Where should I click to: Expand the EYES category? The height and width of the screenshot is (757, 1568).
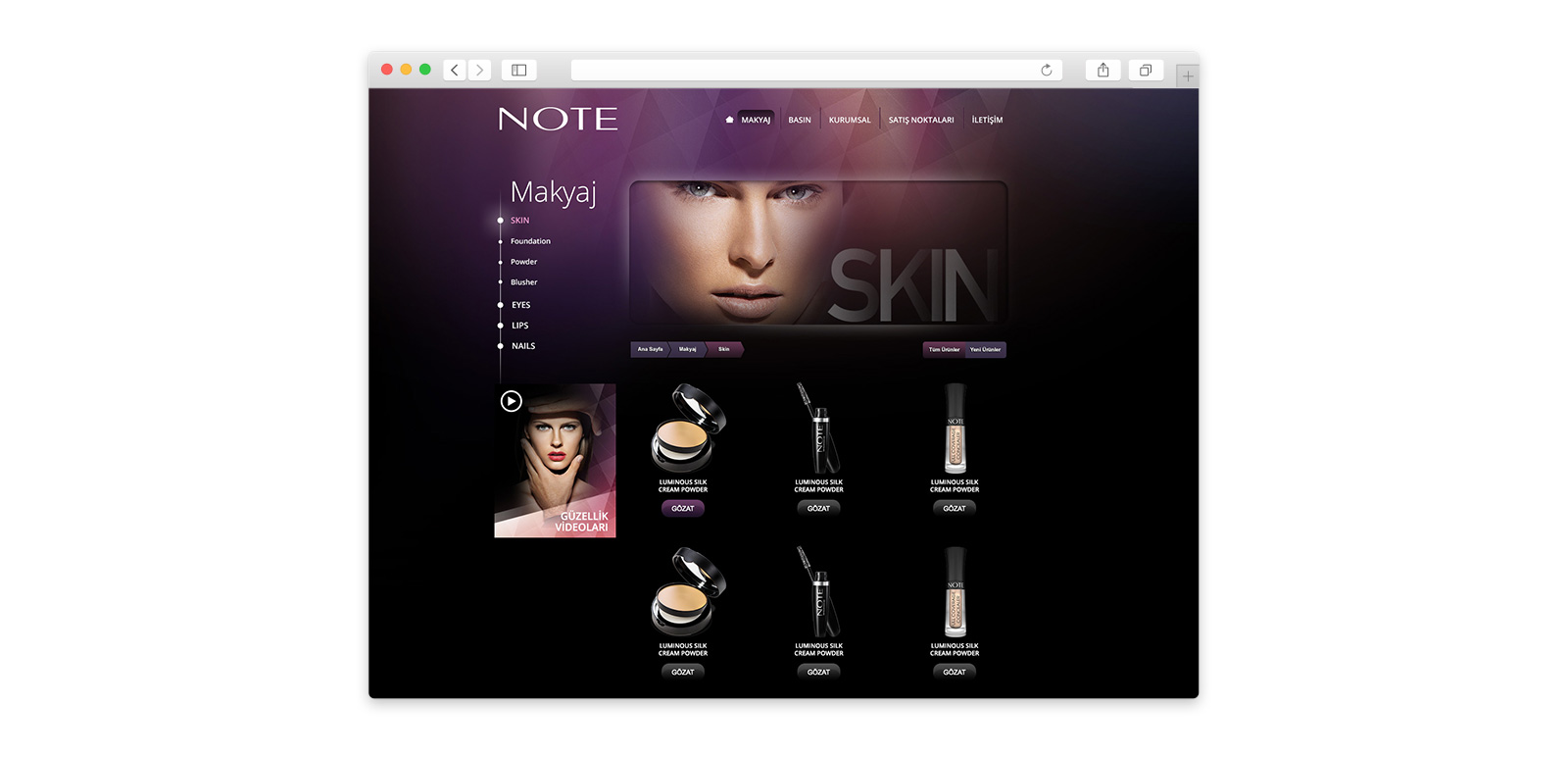pyautogui.click(x=520, y=305)
